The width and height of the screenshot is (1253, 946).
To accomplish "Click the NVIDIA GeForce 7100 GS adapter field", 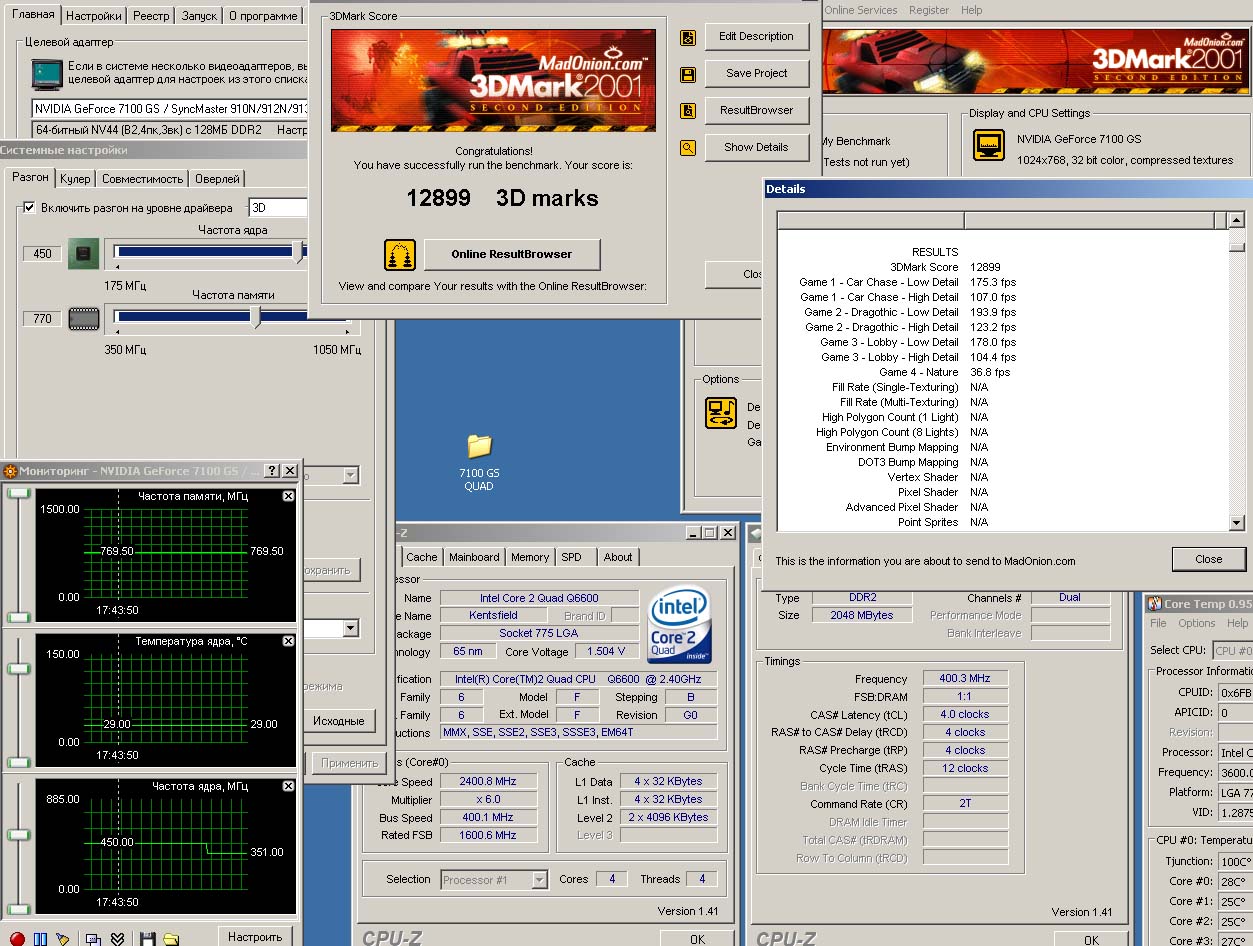I will pos(170,109).
